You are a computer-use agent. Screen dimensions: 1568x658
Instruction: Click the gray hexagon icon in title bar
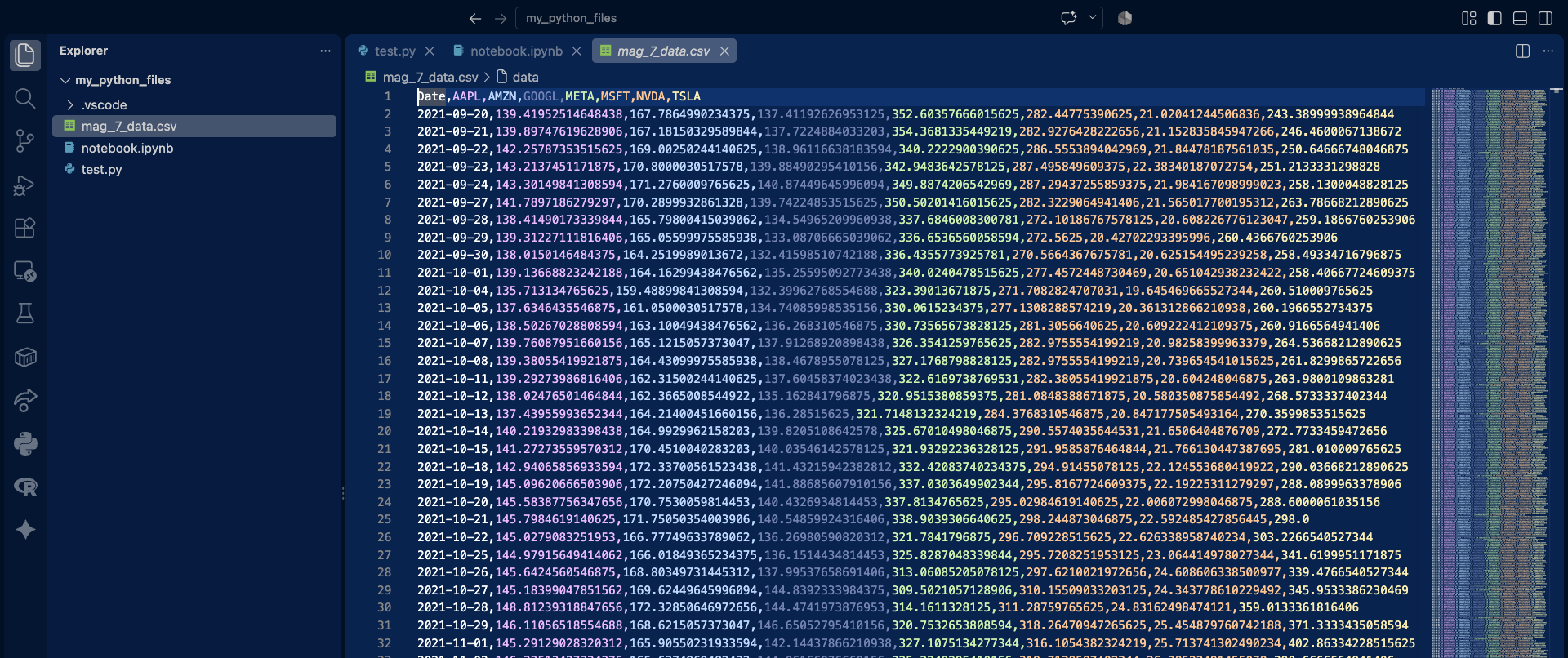pyautogui.click(x=1125, y=18)
